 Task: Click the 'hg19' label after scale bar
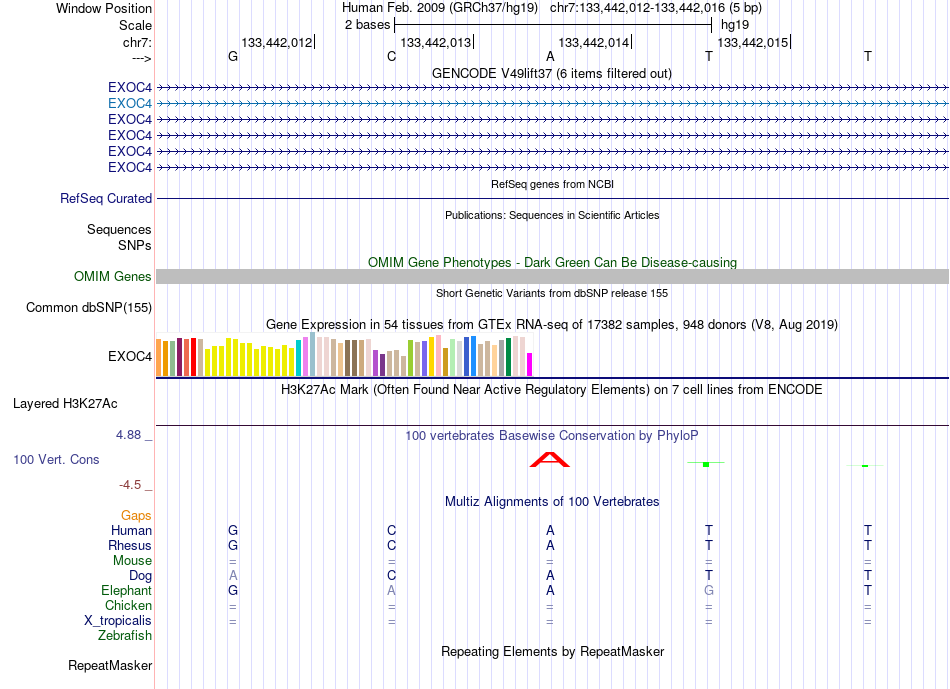tap(735, 25)
